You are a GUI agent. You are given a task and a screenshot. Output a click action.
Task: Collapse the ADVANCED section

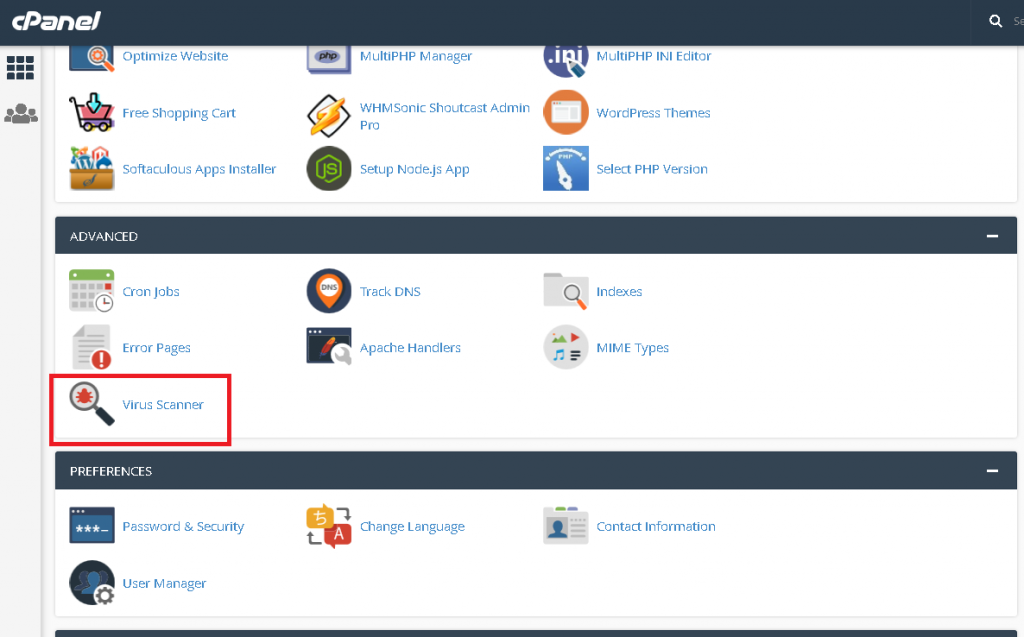tap(992, 235)
